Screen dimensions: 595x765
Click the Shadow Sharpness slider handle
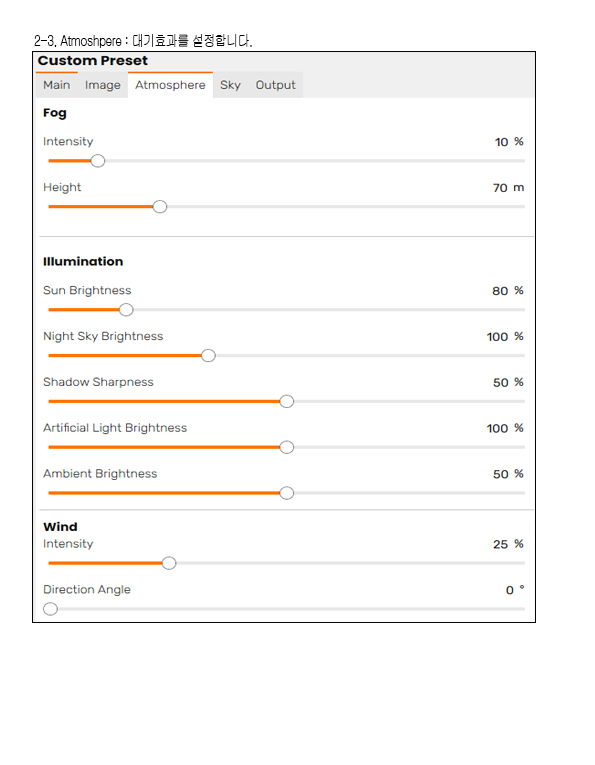coord(287,402)
